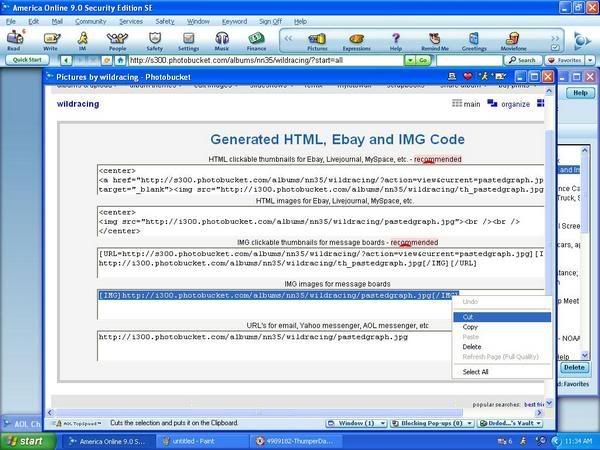
Task: Click the URL's for email code box
Action: tap(275, 346)
